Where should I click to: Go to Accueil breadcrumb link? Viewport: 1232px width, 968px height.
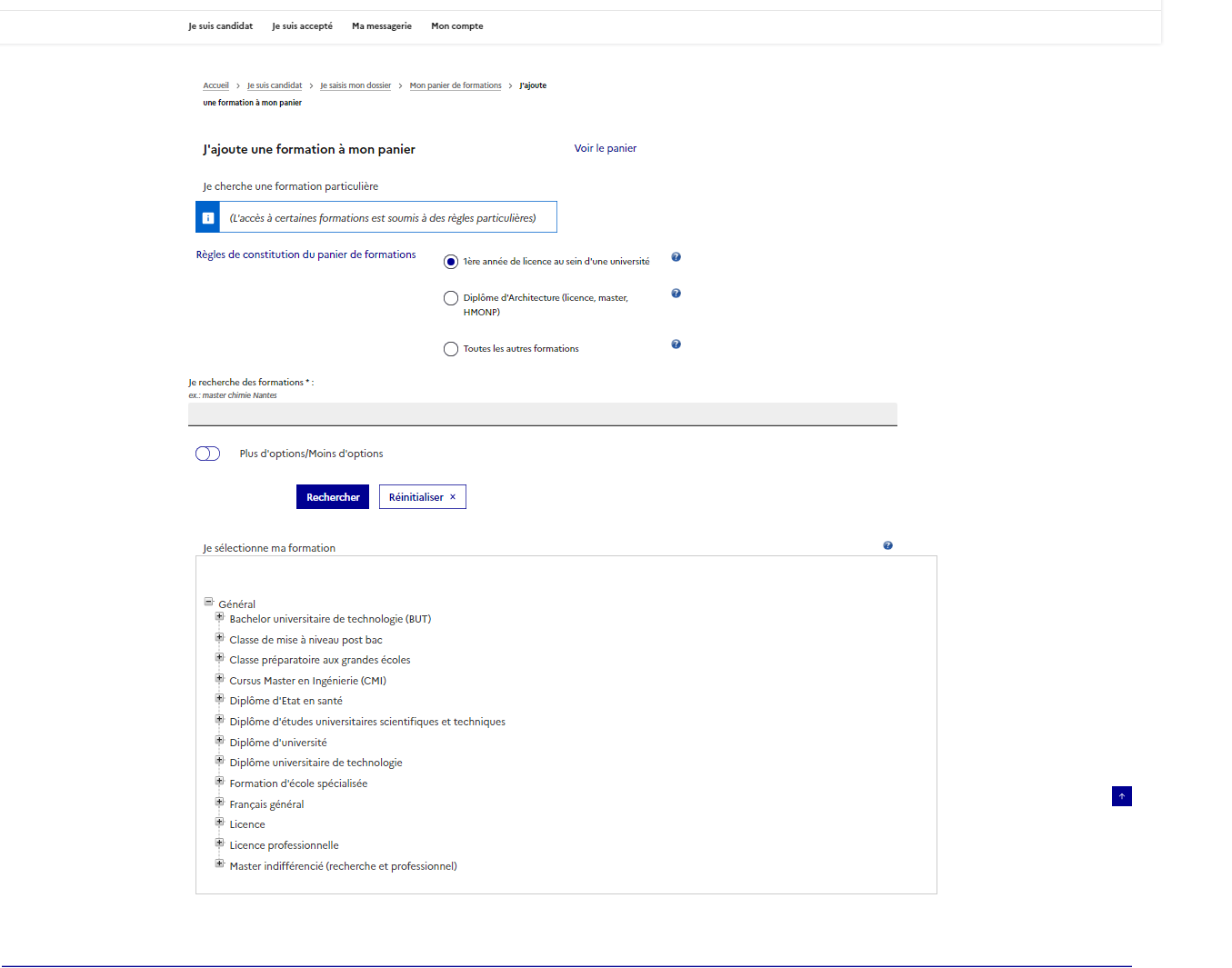coord(216,85)
